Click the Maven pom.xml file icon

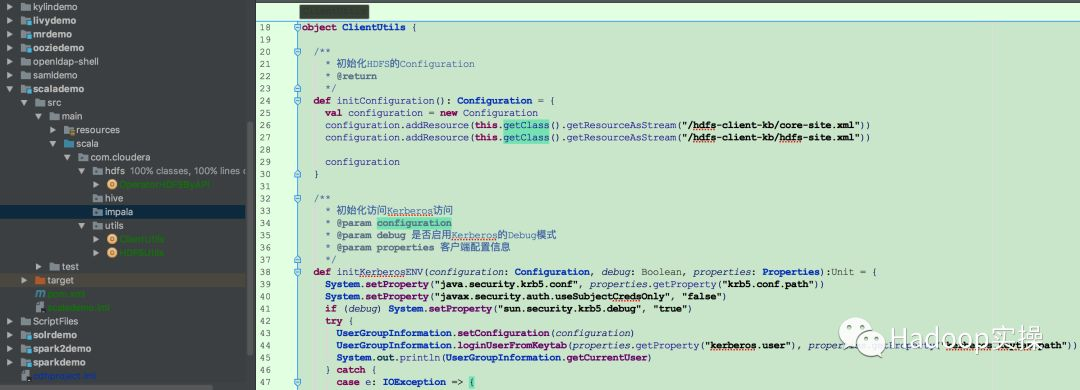pyautogui.click(x=40, y=294)
